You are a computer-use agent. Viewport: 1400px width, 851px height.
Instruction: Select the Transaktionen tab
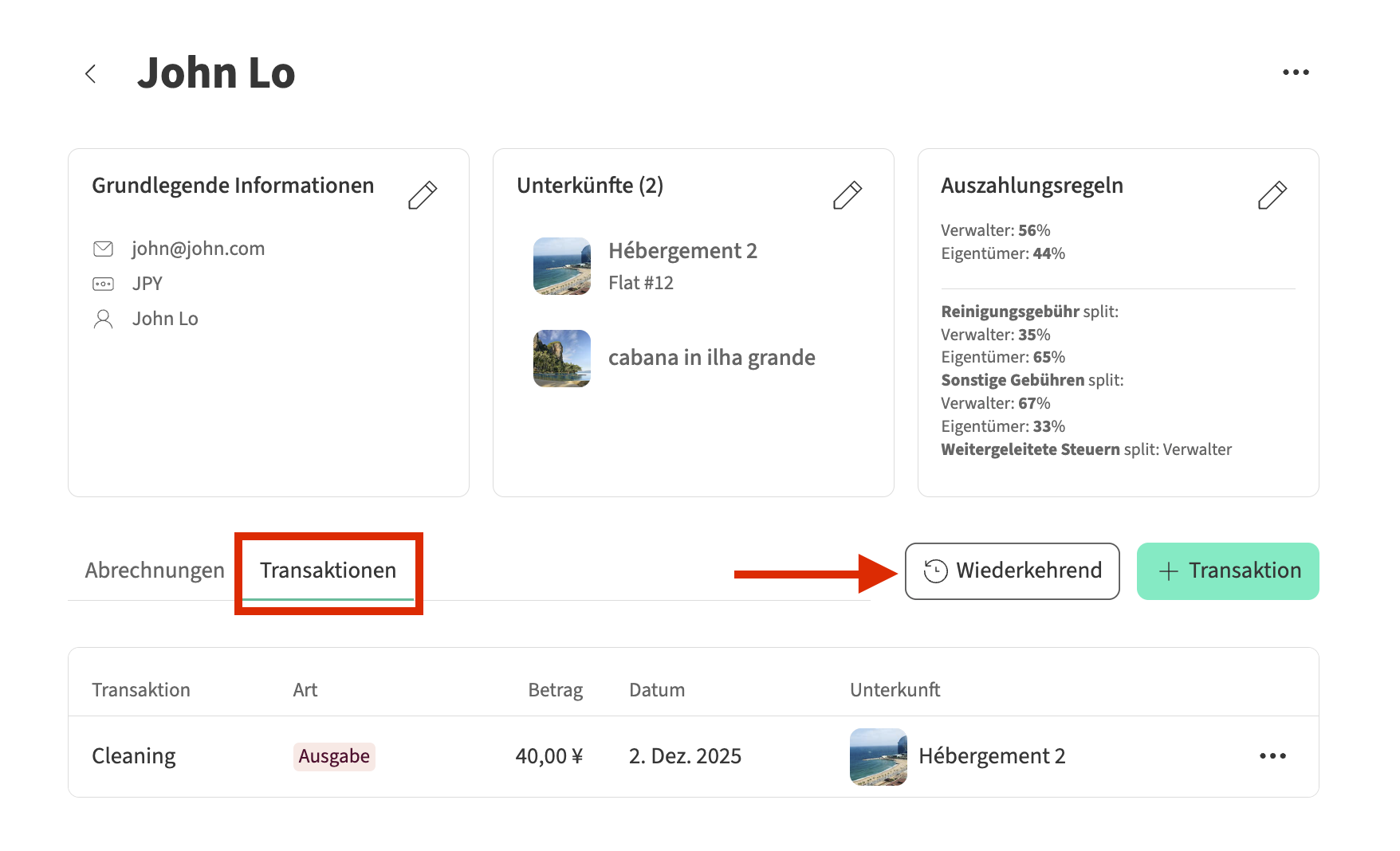[328, 571]
